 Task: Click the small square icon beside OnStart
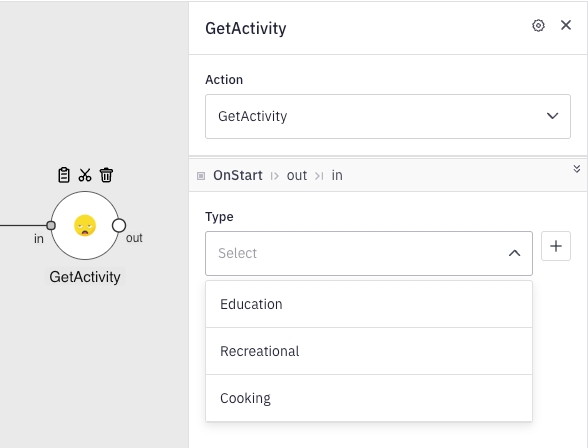coord(201,176)
